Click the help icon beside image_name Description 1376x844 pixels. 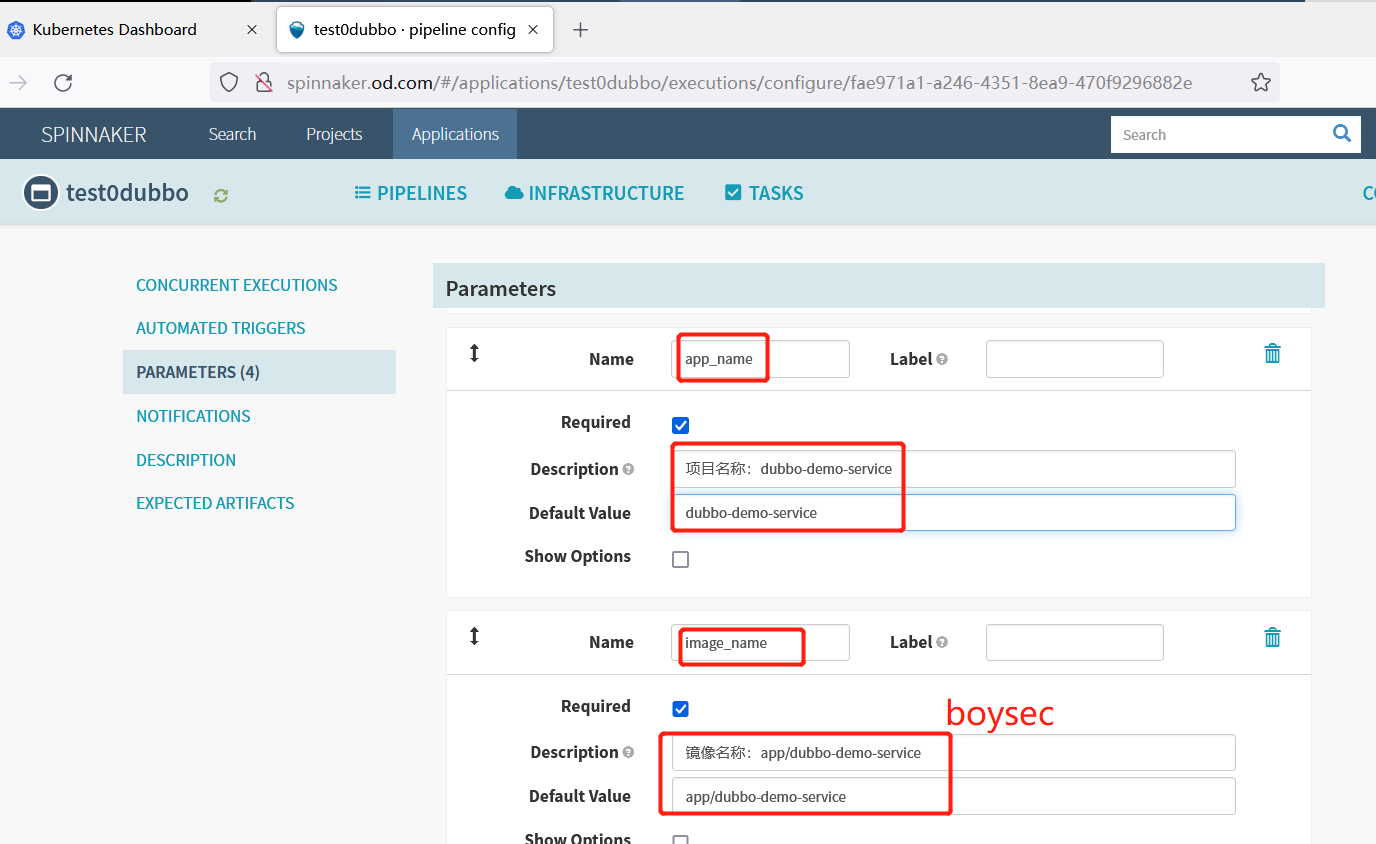click(628, 752)
